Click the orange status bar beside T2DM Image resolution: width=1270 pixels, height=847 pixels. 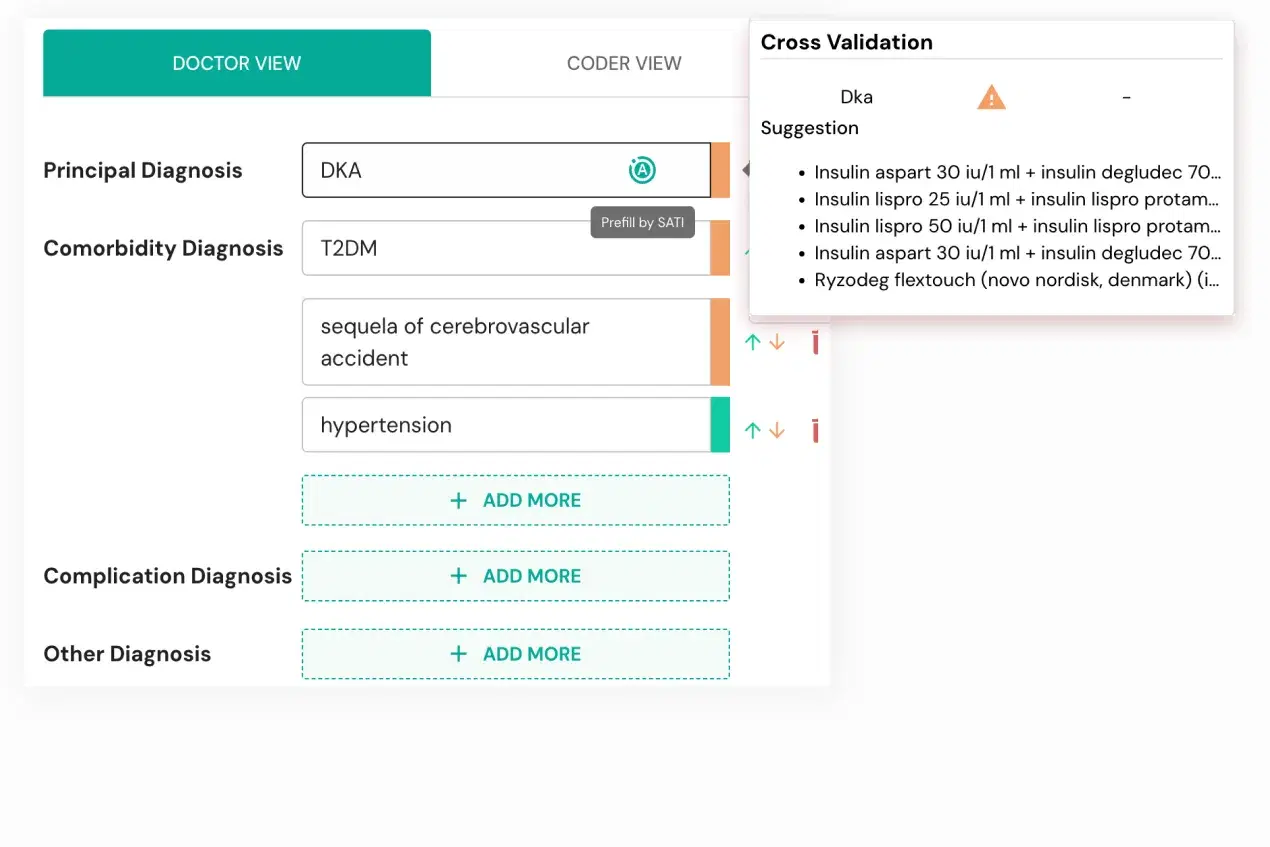720,248
